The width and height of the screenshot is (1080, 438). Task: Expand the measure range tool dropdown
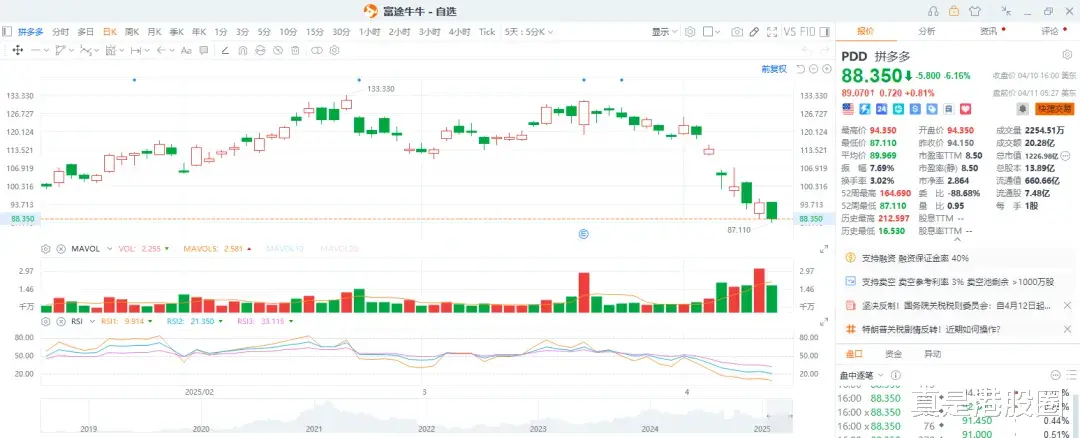[145, 50]
